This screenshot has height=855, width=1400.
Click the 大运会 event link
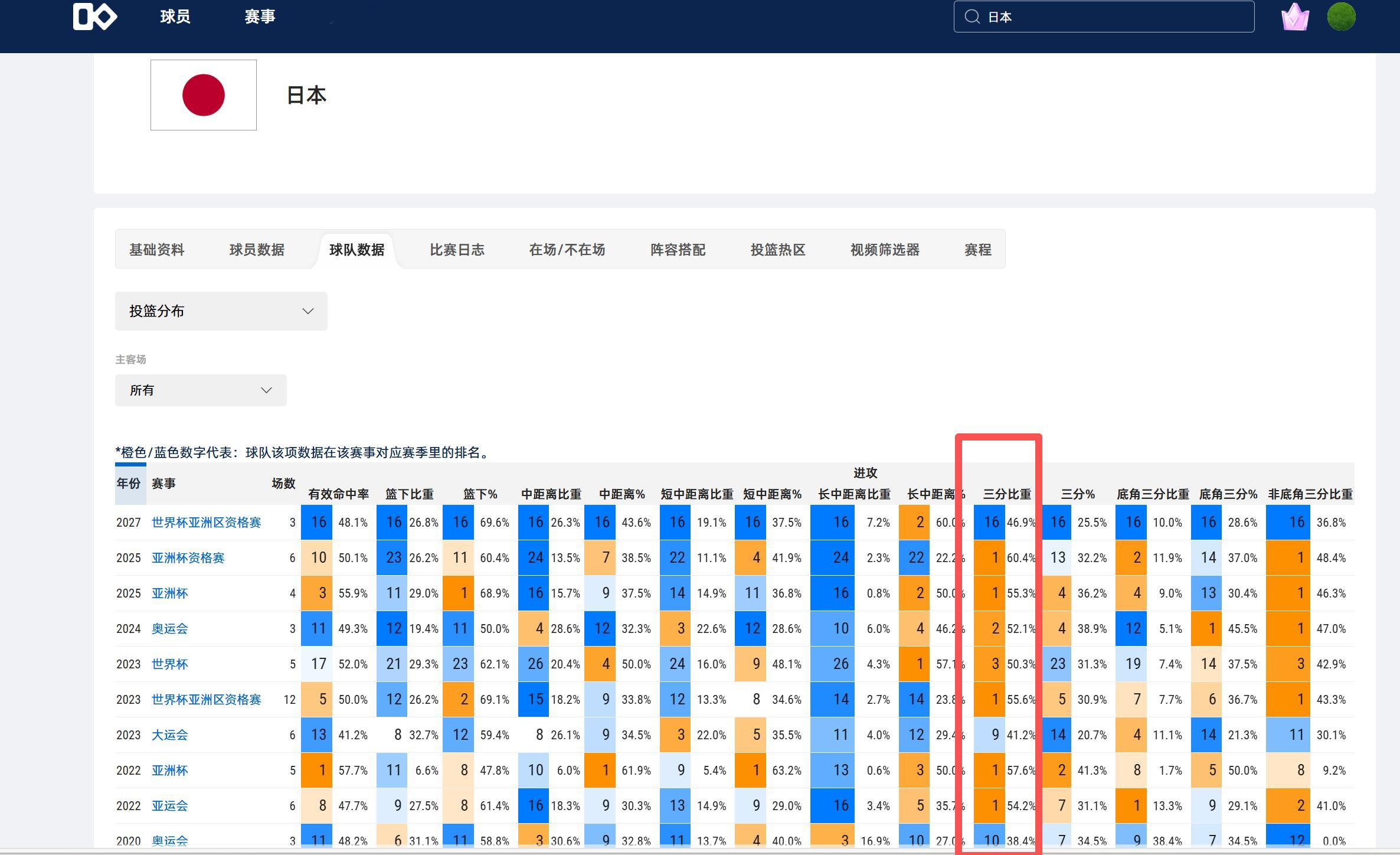[x=169, y=735]
